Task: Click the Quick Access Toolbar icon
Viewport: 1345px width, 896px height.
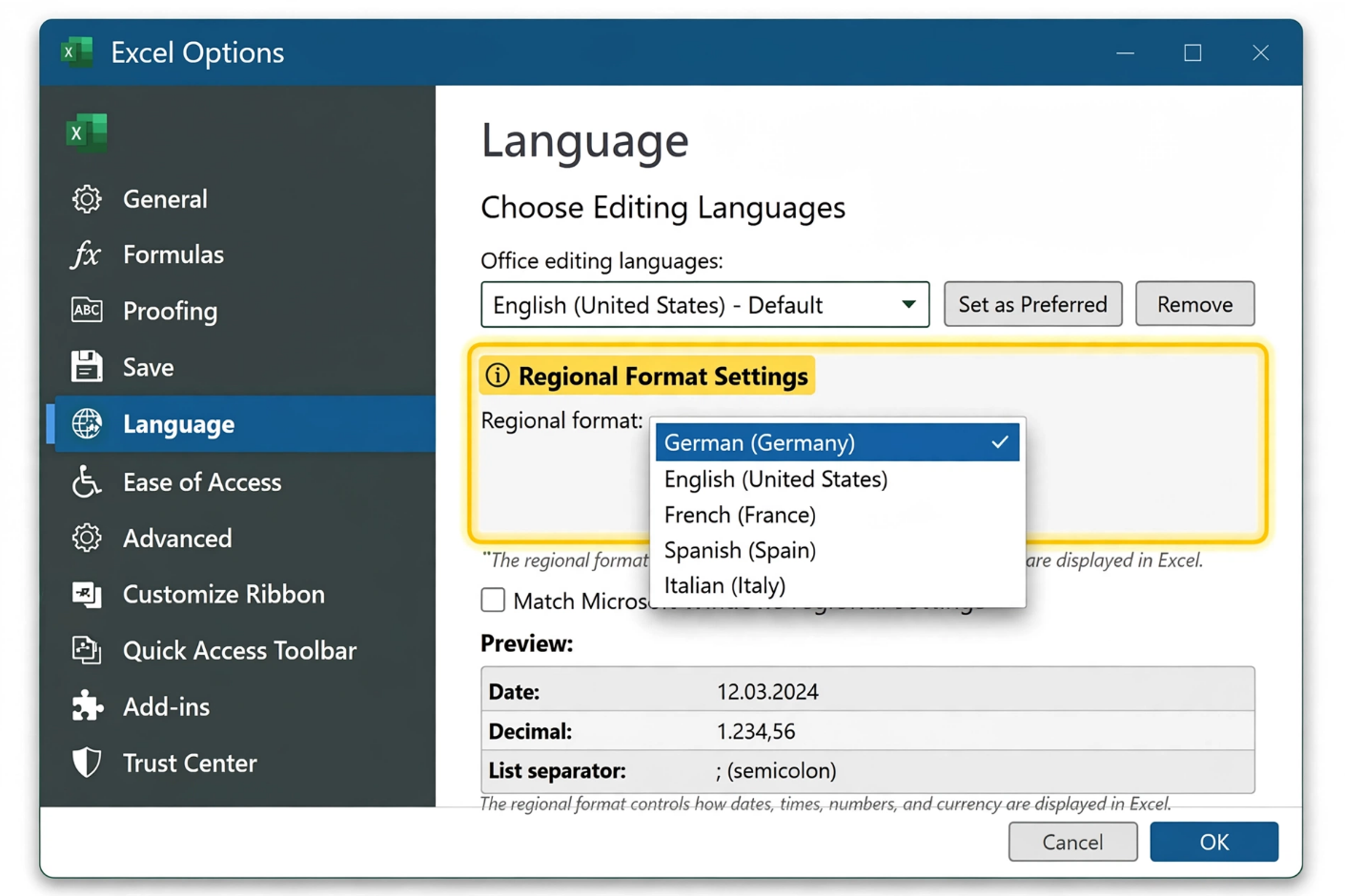Action: point(87,650)
